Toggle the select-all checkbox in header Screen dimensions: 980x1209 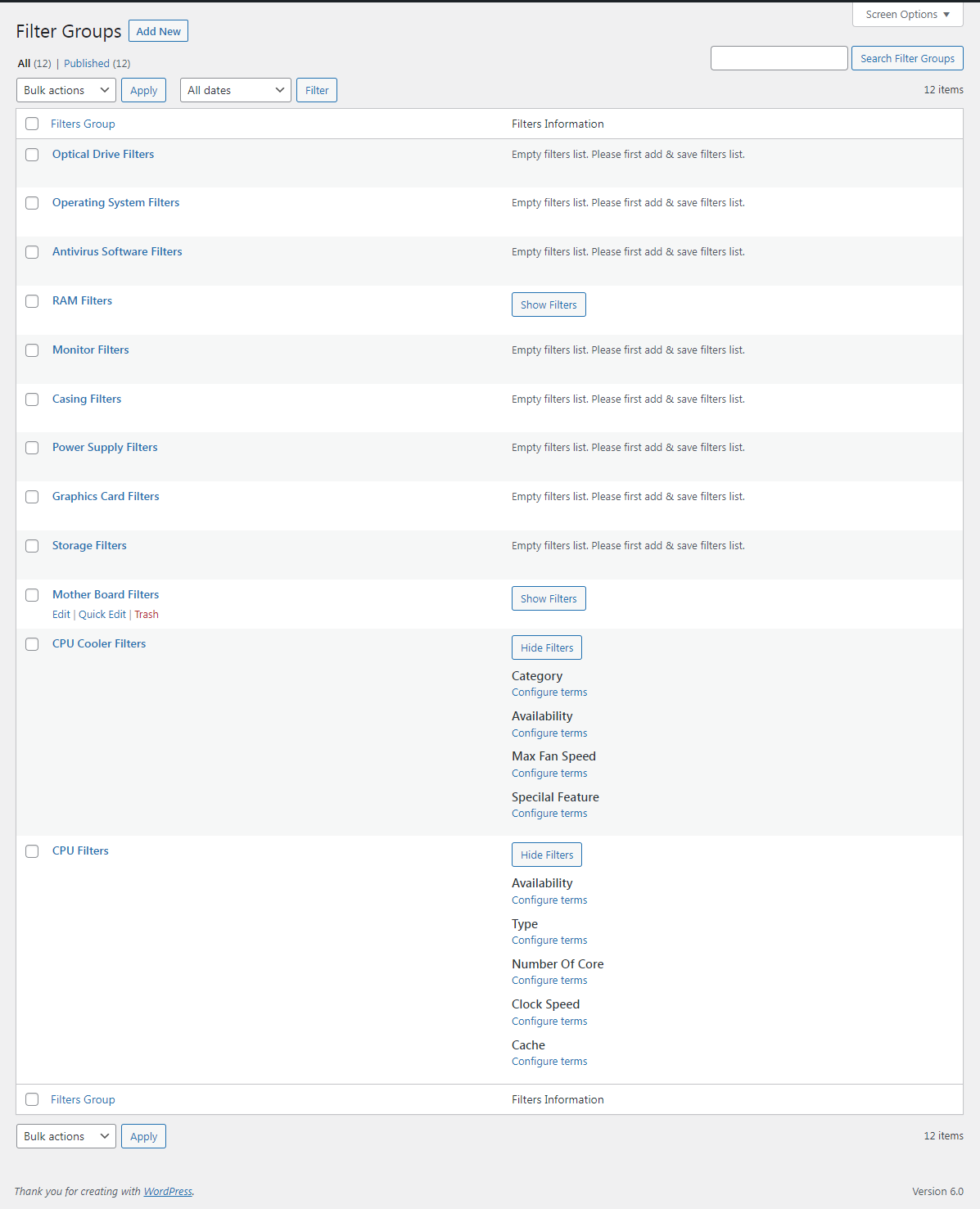(x=32, y=124)
